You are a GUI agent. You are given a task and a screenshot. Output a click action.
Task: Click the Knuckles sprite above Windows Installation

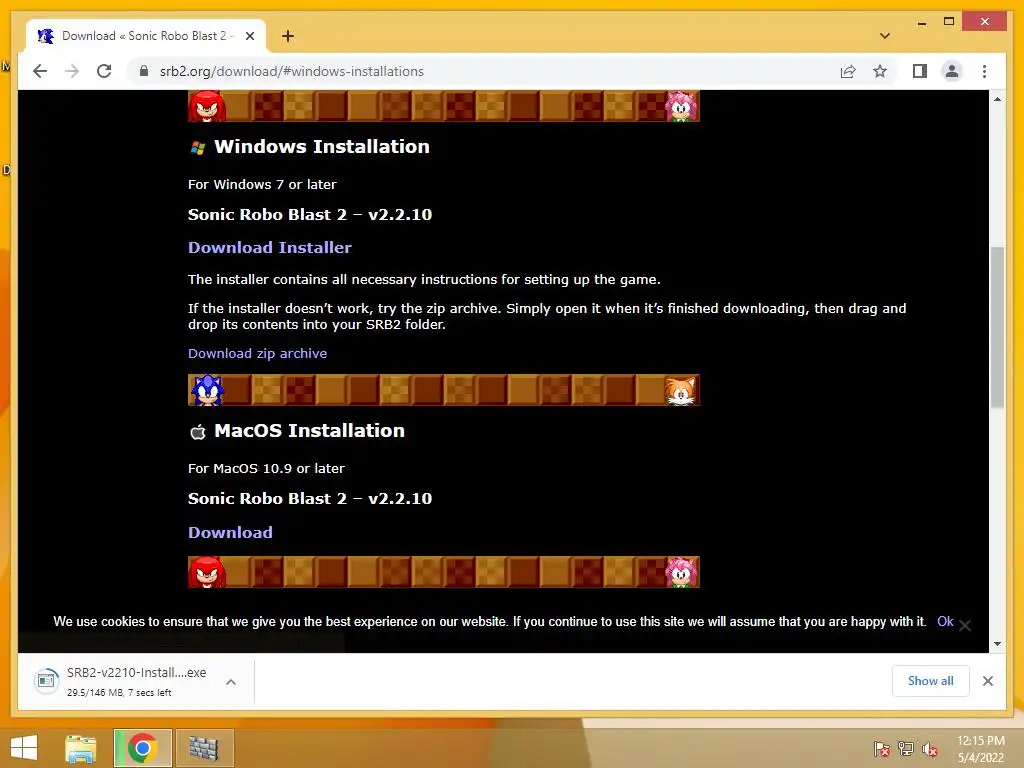pos(206,106)
